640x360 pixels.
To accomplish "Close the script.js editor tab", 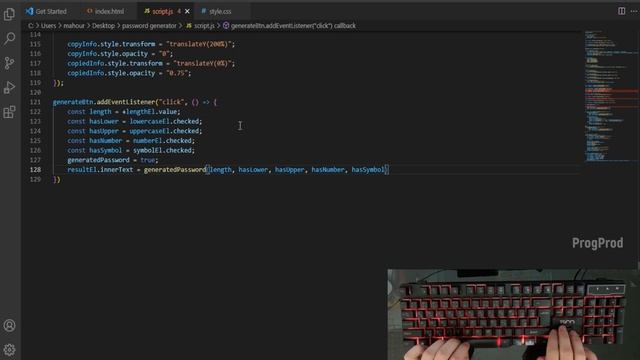I will click(187, 11).
